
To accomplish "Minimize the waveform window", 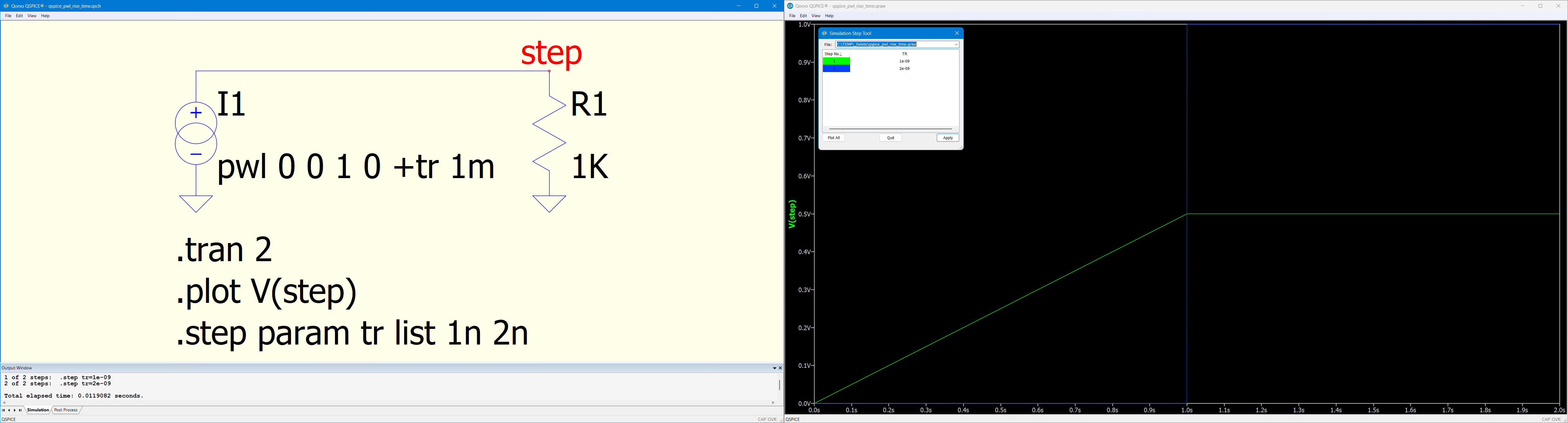I will (1522, 6).
